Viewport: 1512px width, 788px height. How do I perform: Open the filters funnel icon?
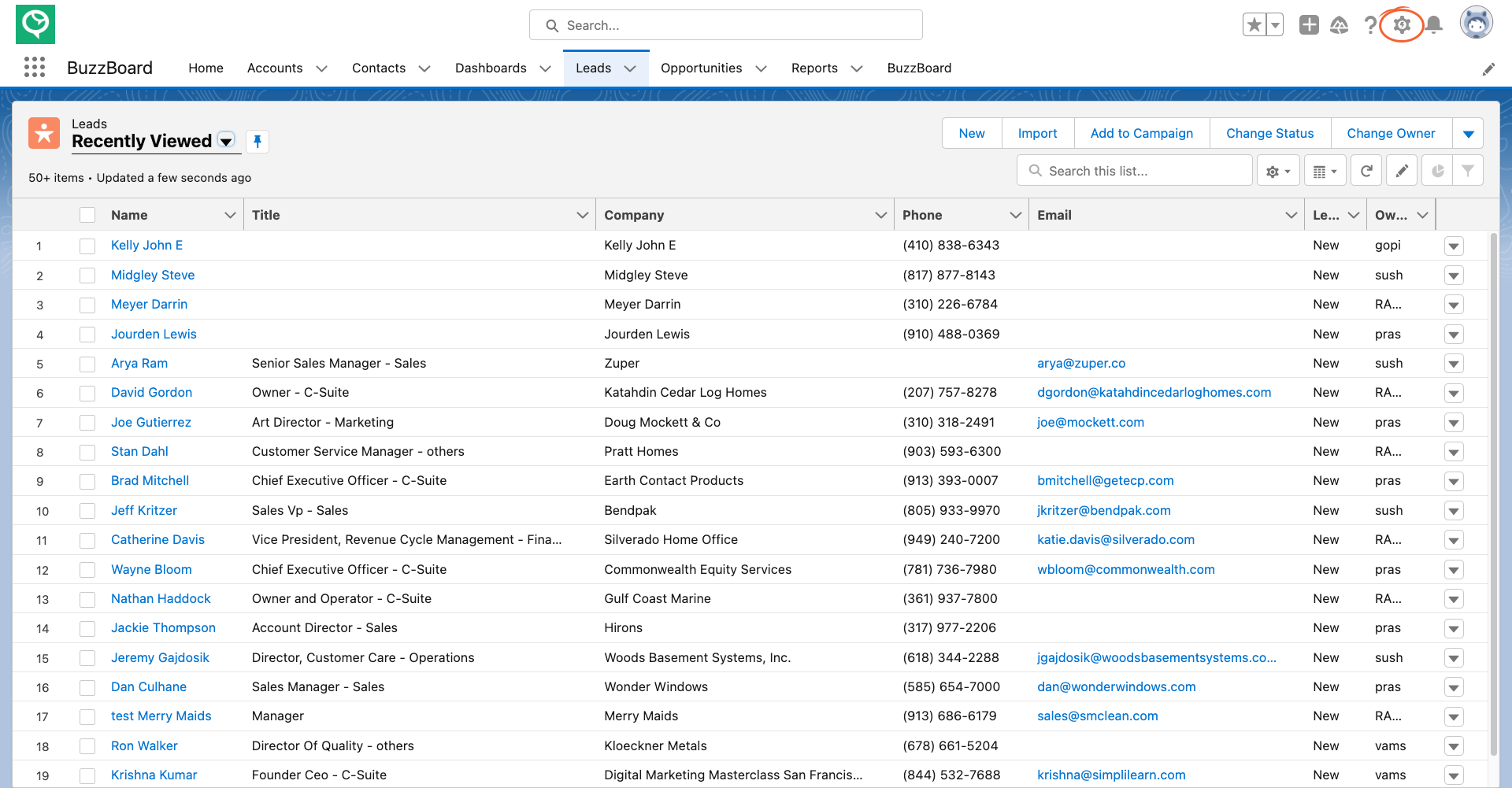coord(1468,171)
